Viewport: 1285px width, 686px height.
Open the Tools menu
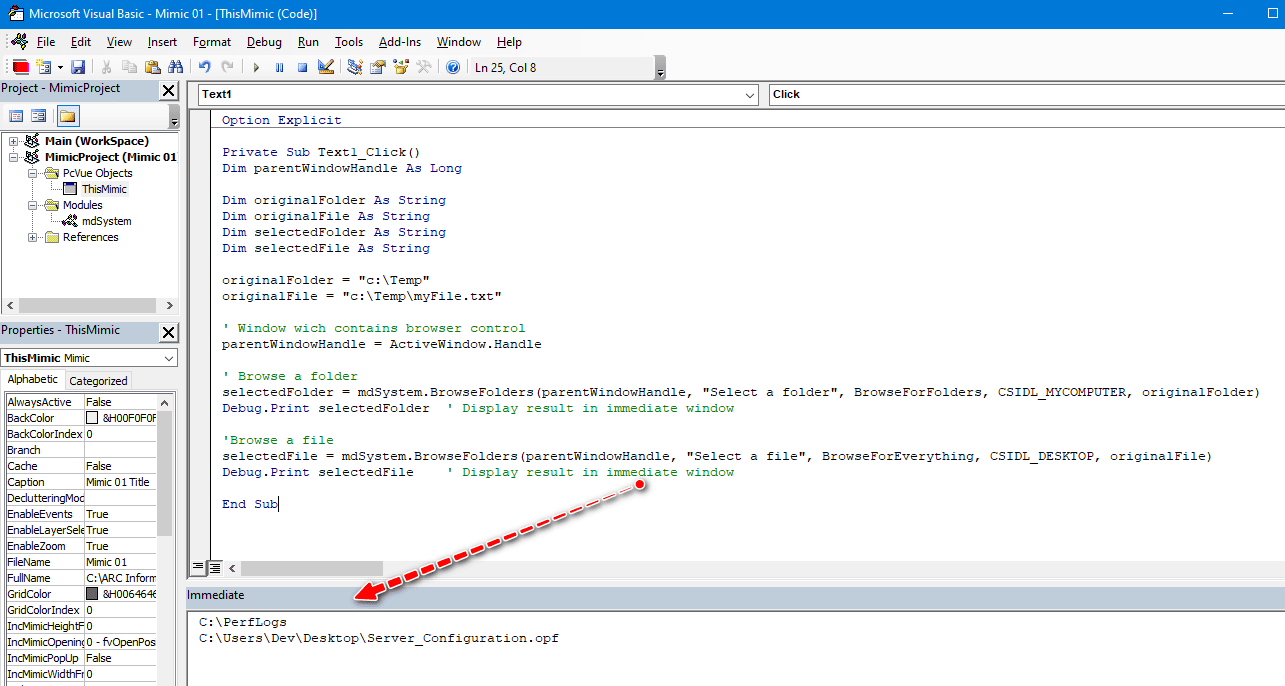[x=349, y=42]
